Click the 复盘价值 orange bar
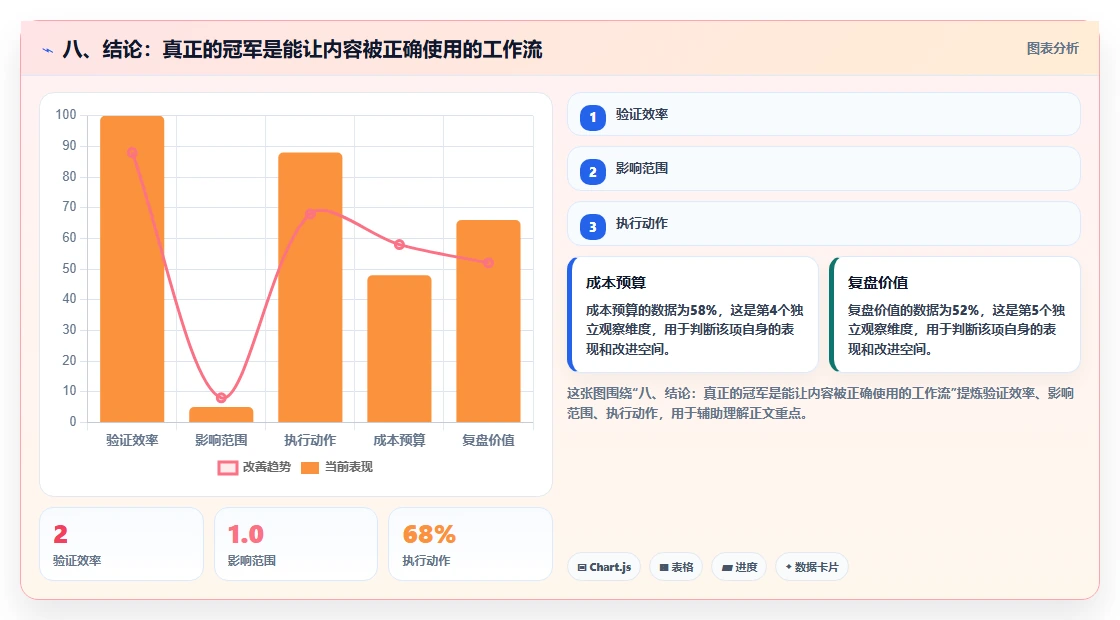 pyautogui.click(x=489, y=321)
